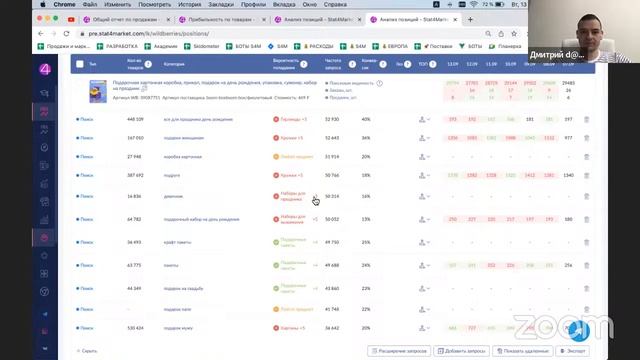Open action dropdown for 52 643 frequency row

424,138
